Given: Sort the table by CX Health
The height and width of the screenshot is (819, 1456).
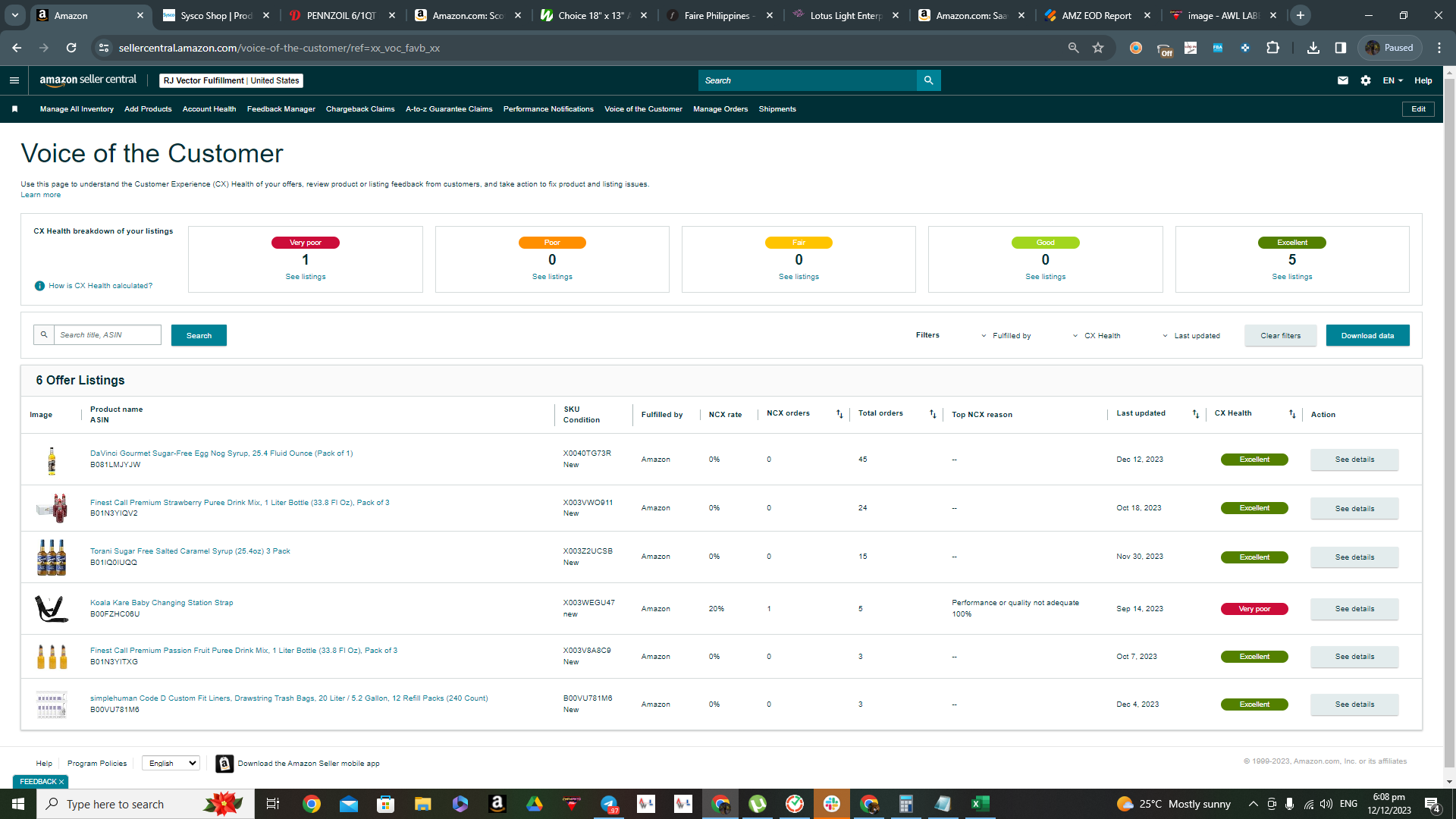Looking at the screenshot, I should pyautogui.click(x=1292, y=414).
